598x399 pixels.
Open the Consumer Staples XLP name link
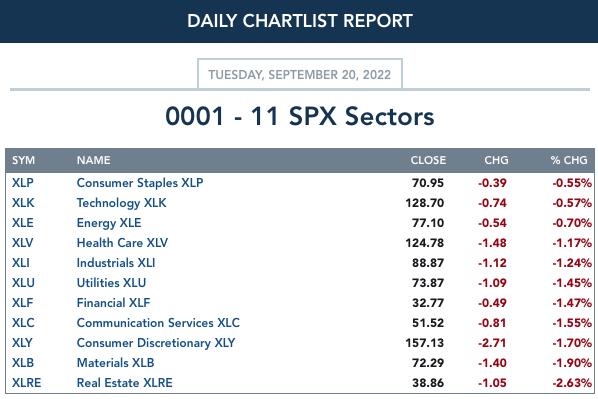140,183
